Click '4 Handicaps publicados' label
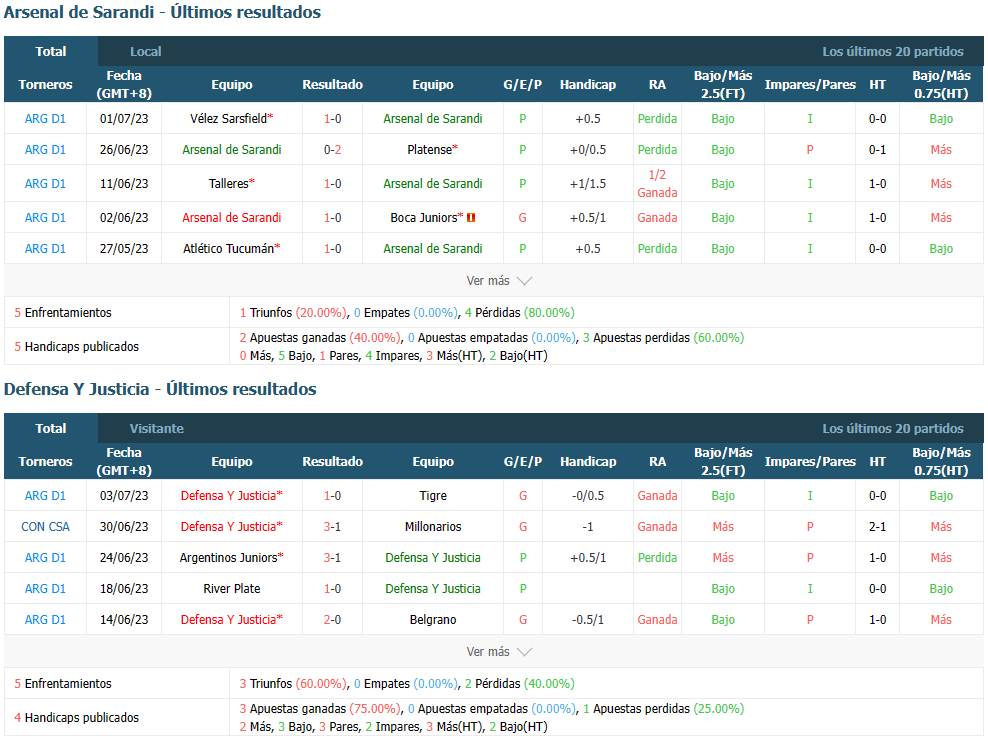 (77, 718)
